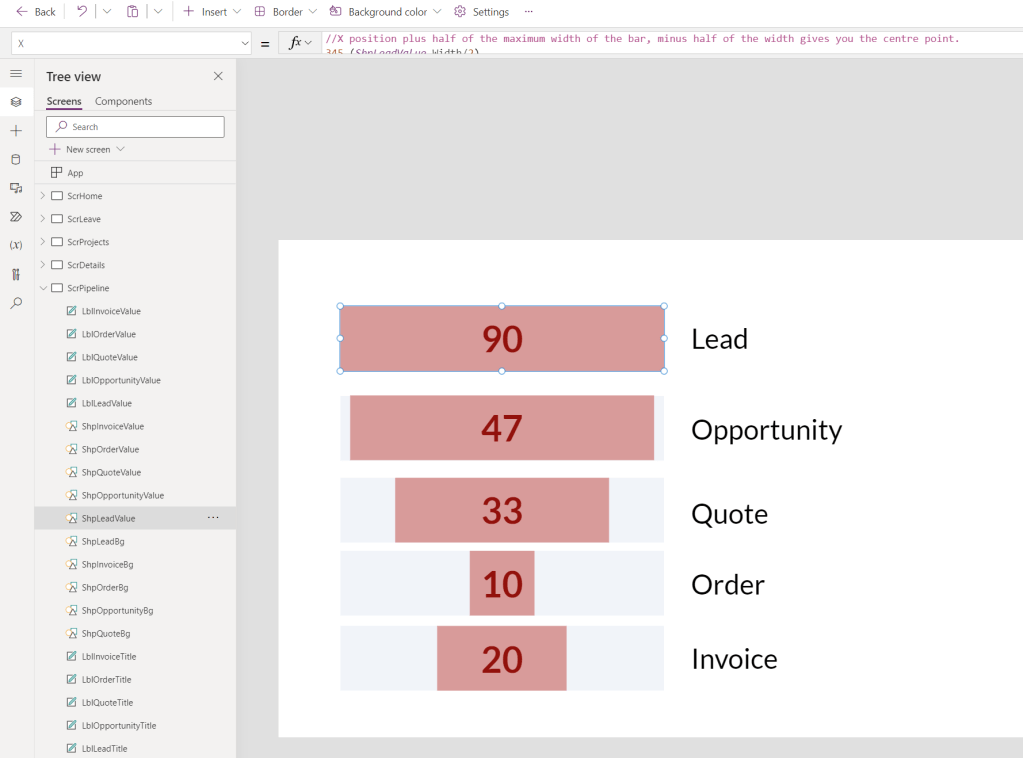The image size is (1023, 758).
Task: Select the Power Automate icon
Action: pyautogui.click(x=15, y=216)
